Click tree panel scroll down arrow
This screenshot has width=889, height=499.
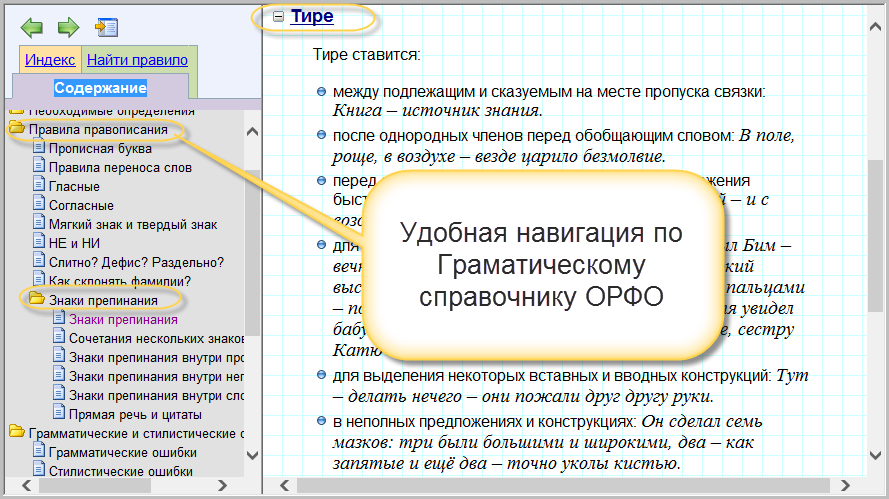coord(253,455)
